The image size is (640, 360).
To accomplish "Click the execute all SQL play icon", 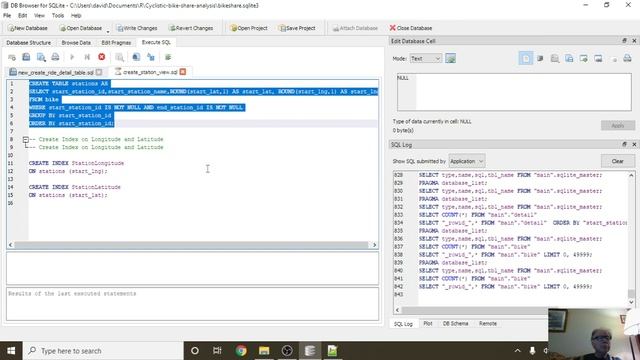I will click(x=72, y=57).
